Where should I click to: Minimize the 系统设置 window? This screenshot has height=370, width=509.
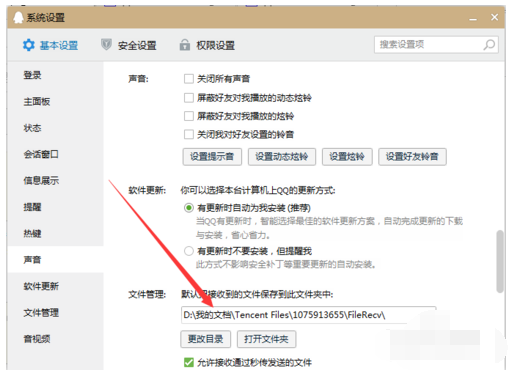[473, 19]
